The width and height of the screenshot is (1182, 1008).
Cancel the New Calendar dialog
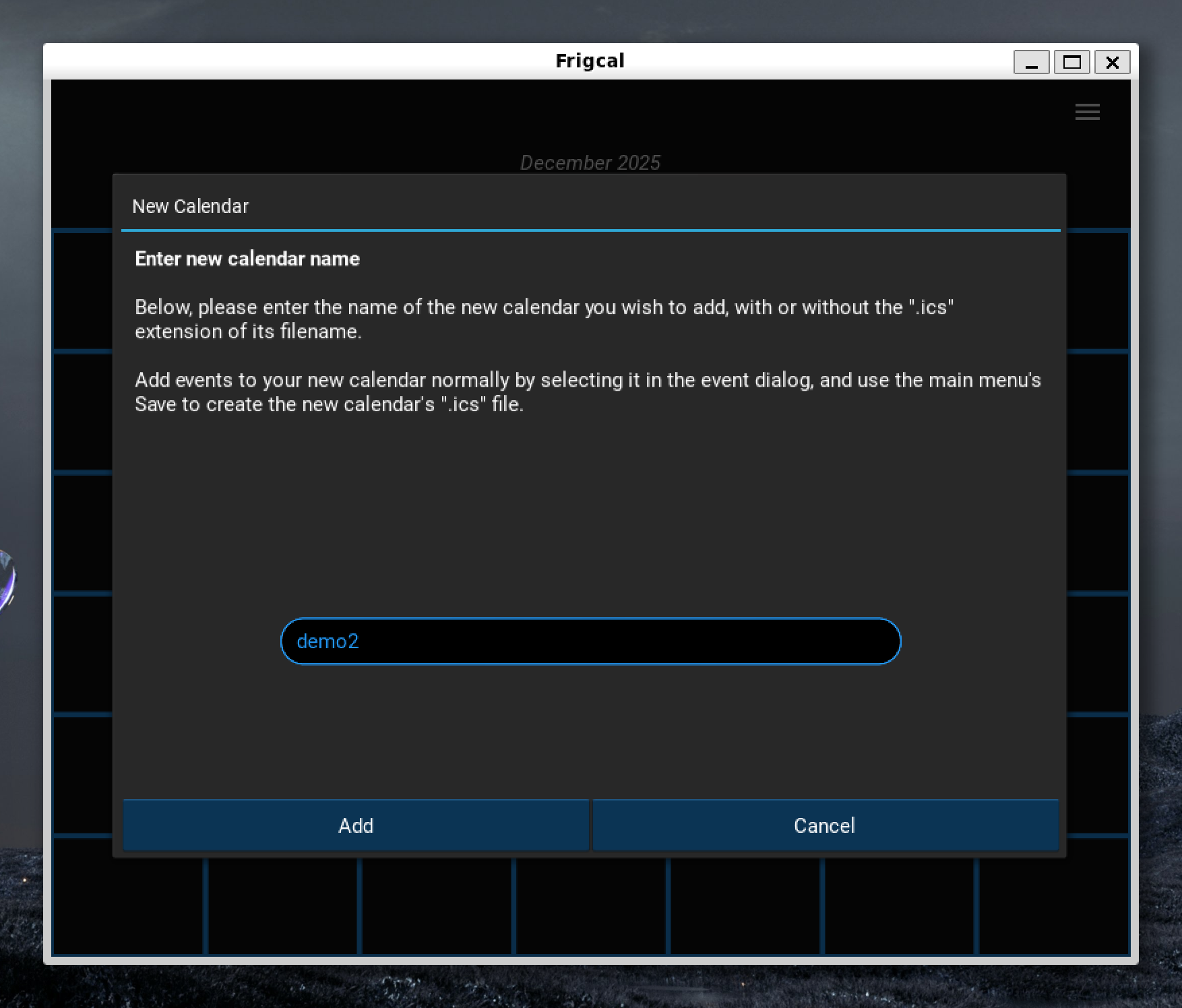[824, 825]
